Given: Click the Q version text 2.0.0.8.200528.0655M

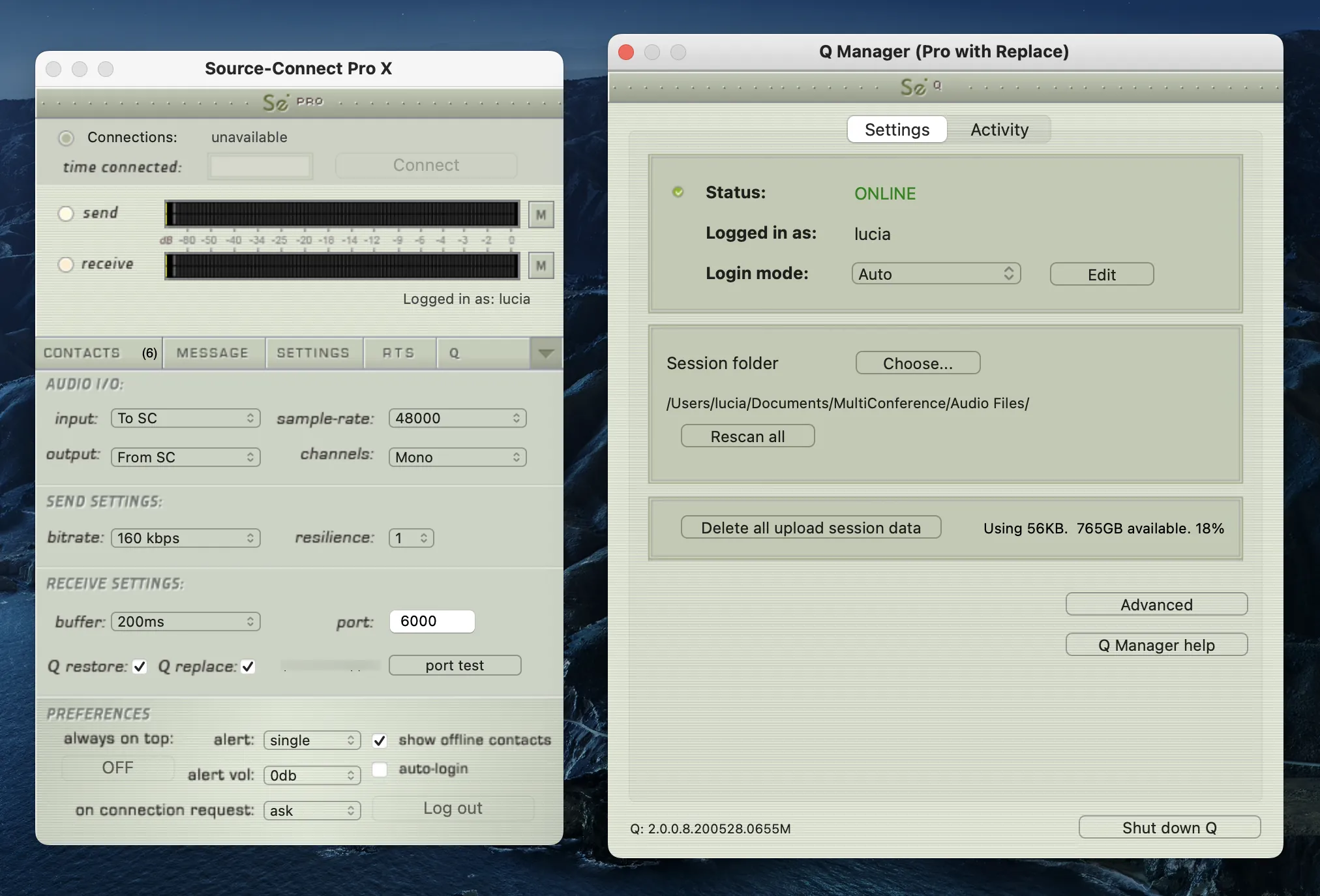Looking at the screenshot, I should [710, 829].
